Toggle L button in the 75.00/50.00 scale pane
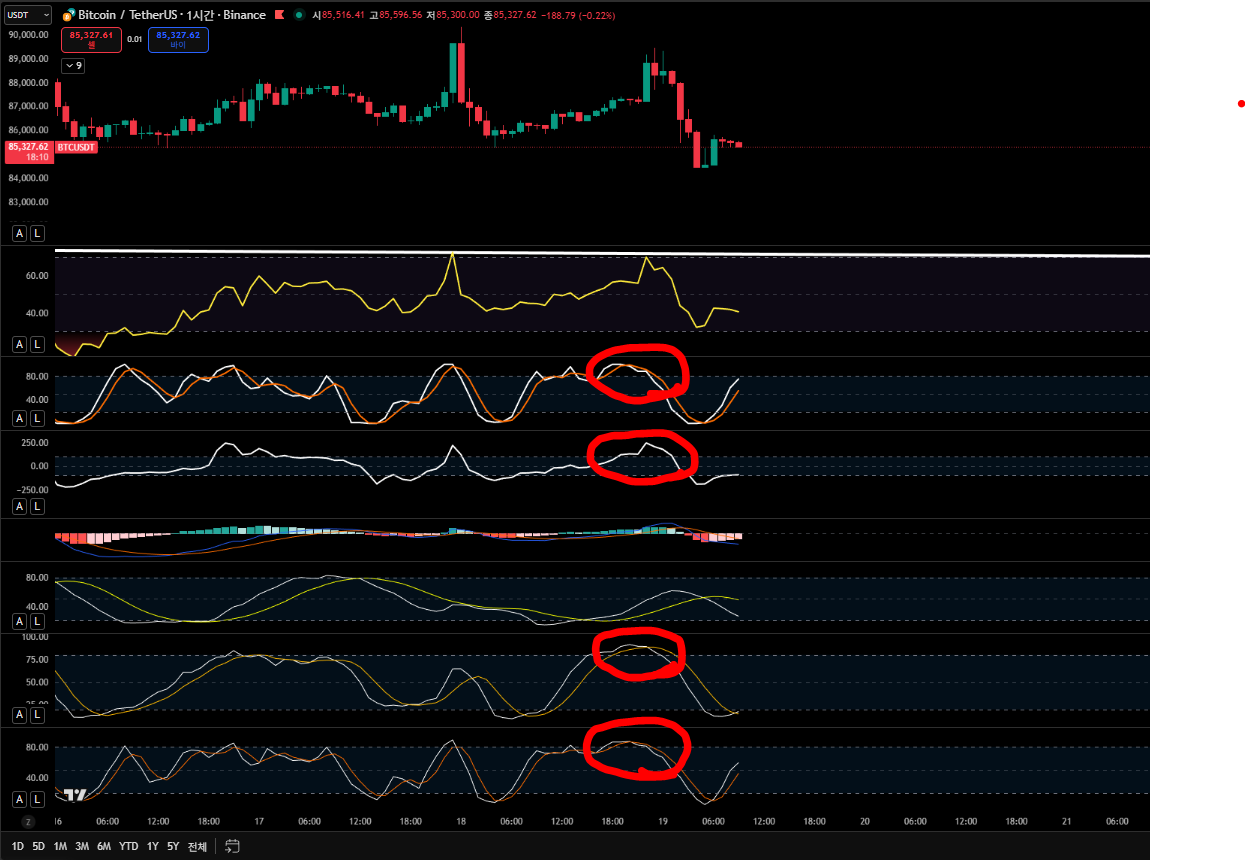1245x860 pixels. tap(37, 714)
